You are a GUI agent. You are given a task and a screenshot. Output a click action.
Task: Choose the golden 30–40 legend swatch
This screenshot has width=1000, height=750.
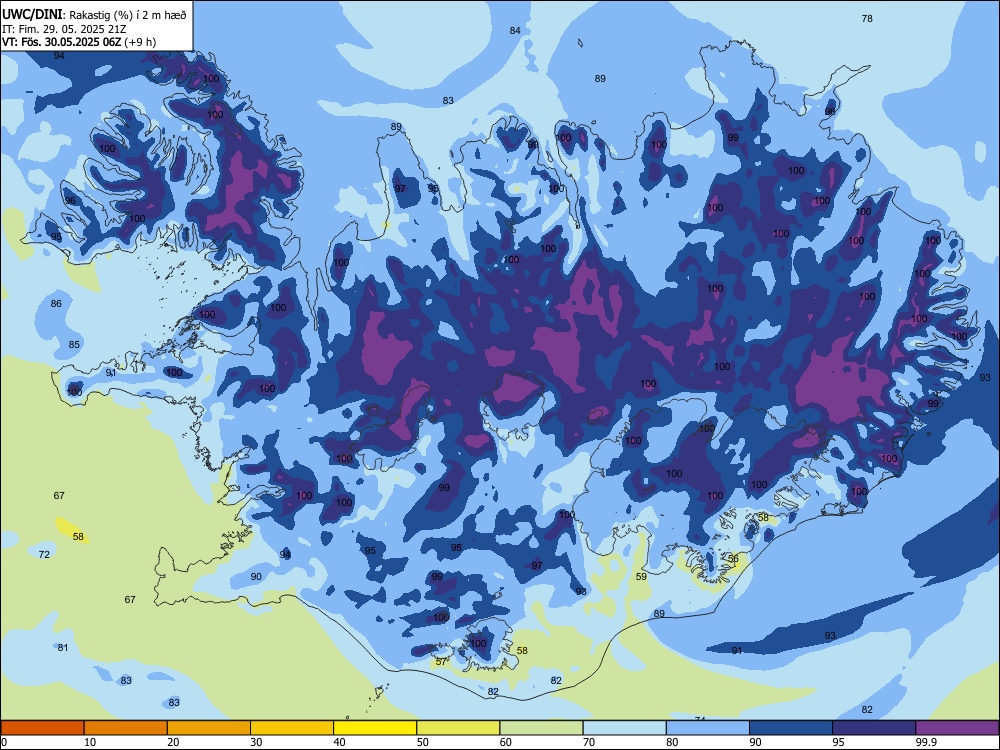click(292, 728)
